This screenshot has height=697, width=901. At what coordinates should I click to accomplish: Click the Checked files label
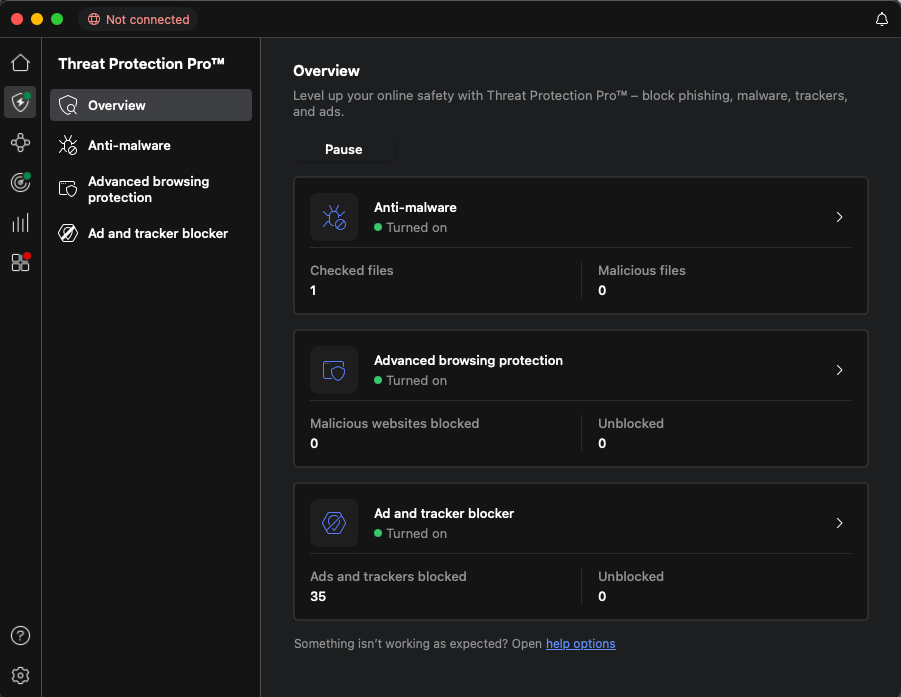coord(352,271)
